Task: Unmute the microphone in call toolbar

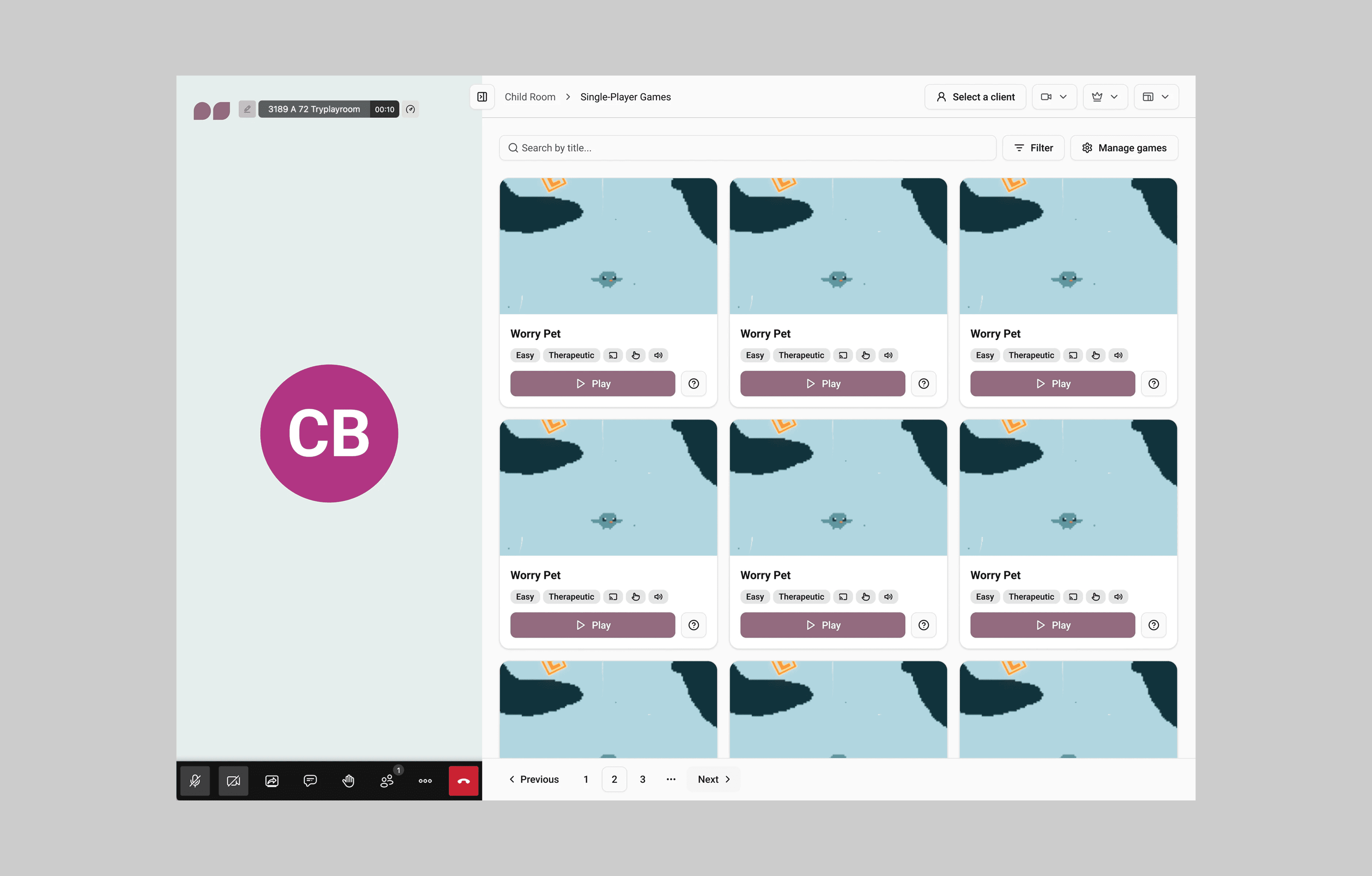Action: pos(195,780)
